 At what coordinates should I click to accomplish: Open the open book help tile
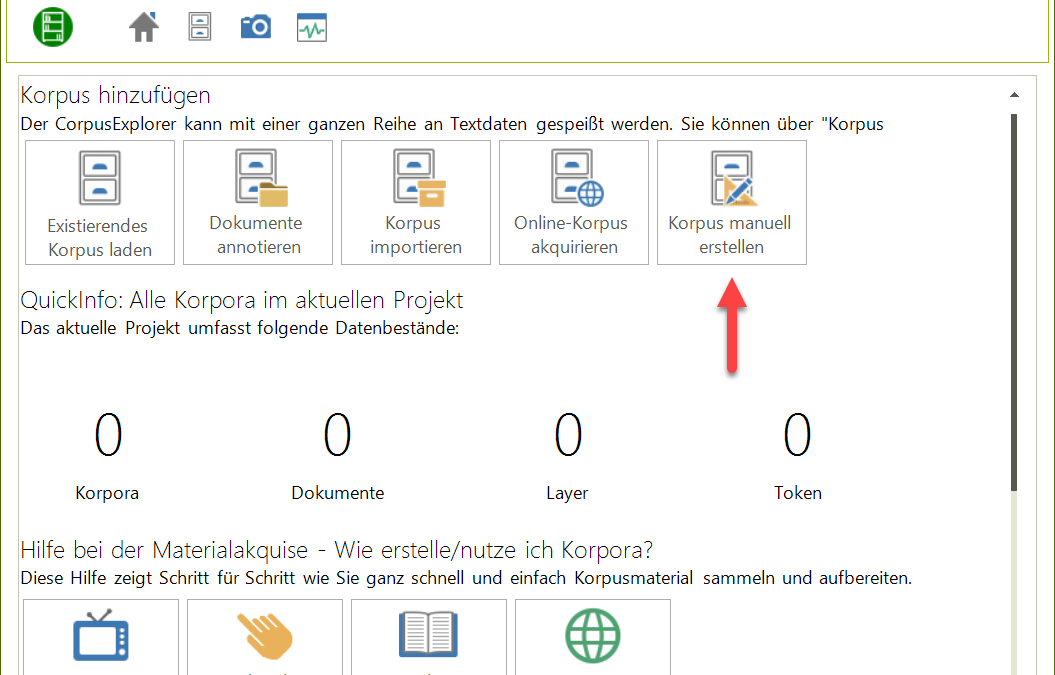(429, 636)
